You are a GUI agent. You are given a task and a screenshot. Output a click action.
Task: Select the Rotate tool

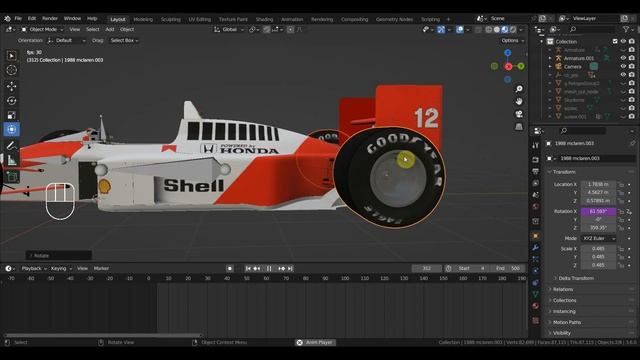pos(11,100)
